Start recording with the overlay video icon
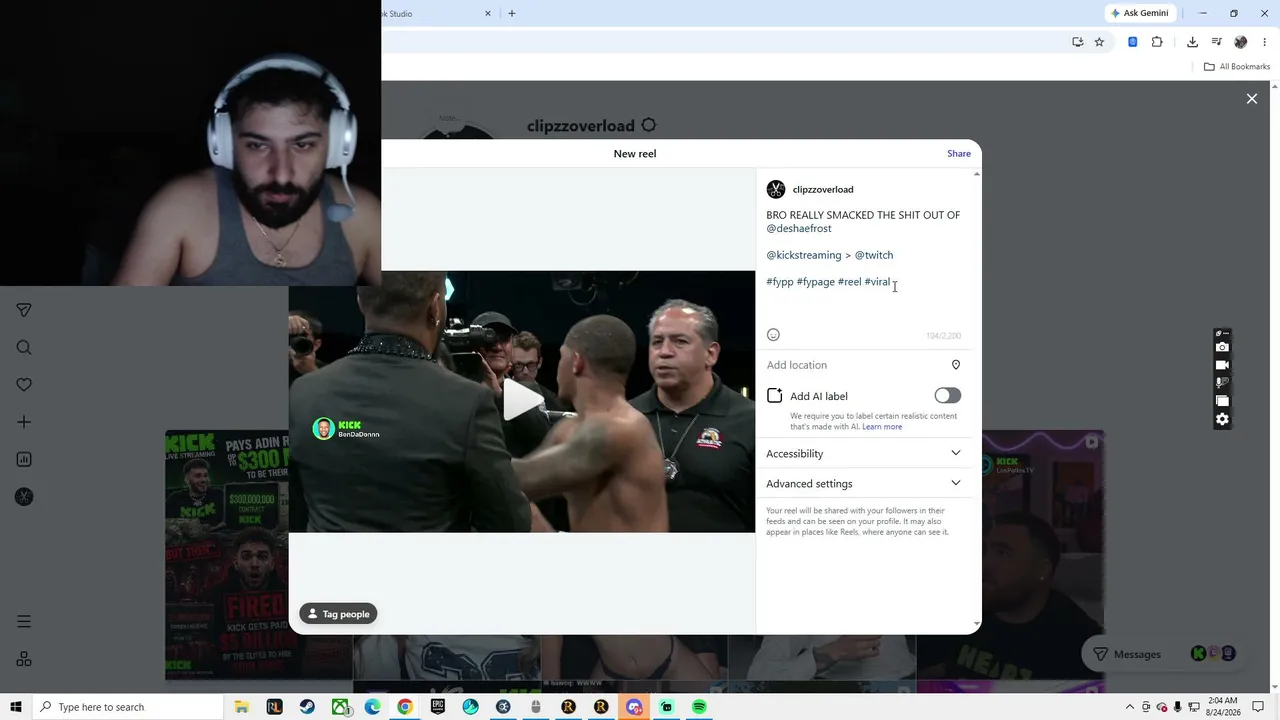 point(1222,365)
